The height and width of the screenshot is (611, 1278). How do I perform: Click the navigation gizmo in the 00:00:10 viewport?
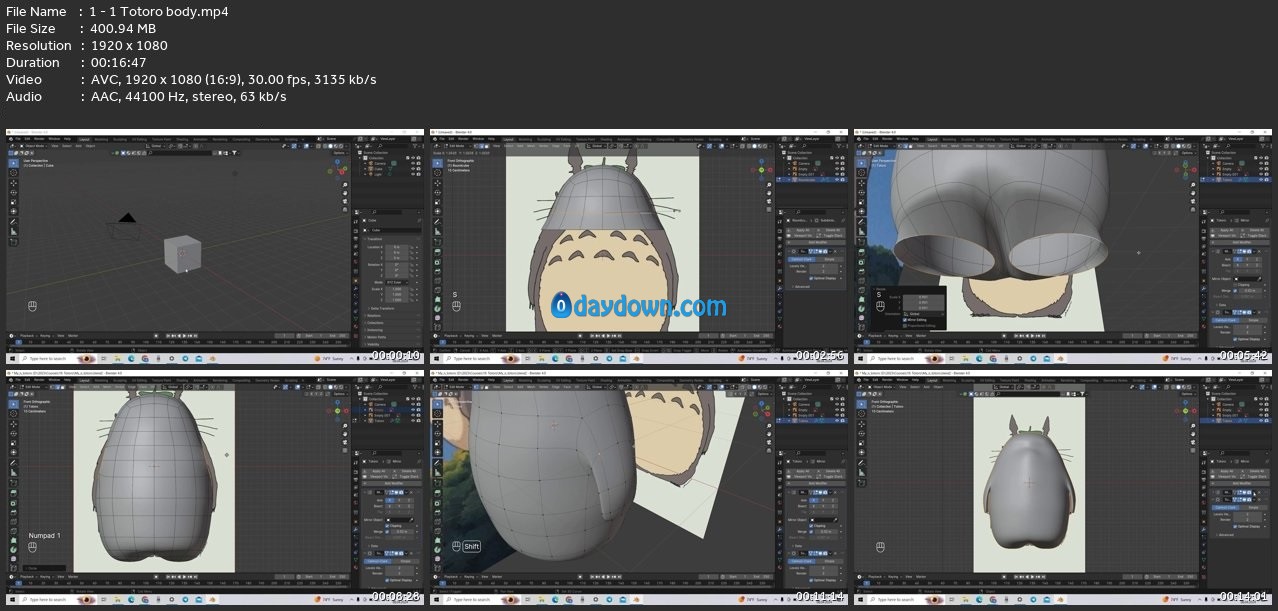[x=338, y=169]
